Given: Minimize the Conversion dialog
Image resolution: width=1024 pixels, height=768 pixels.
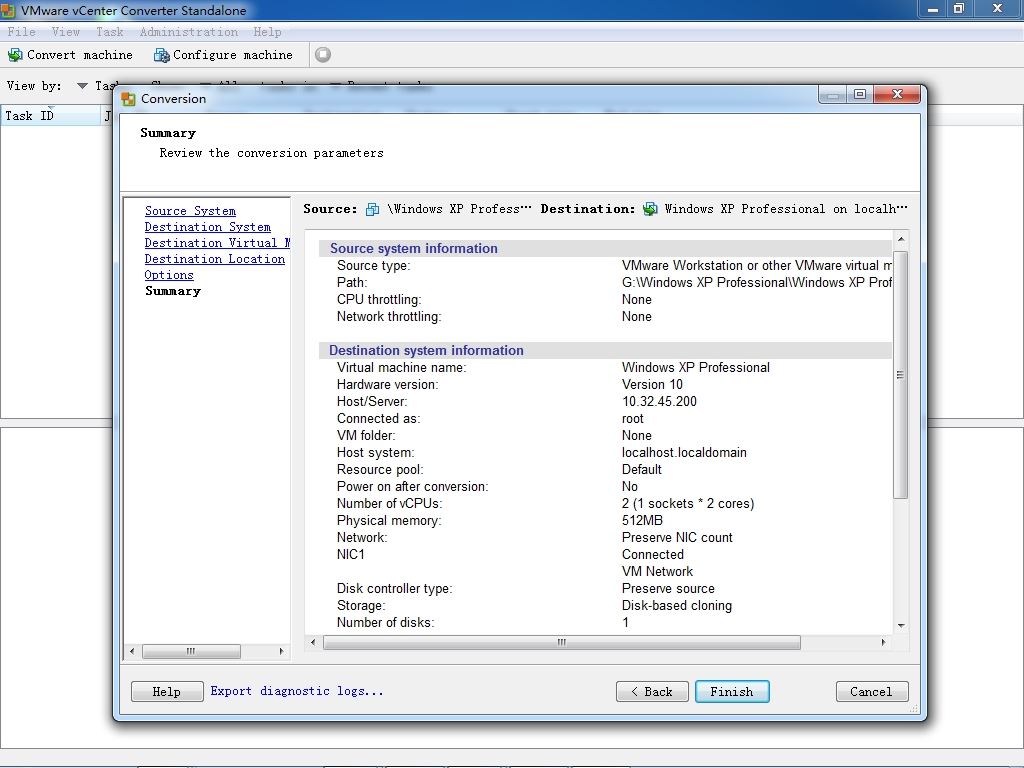Looking at the screenshot, I should 833,95.
